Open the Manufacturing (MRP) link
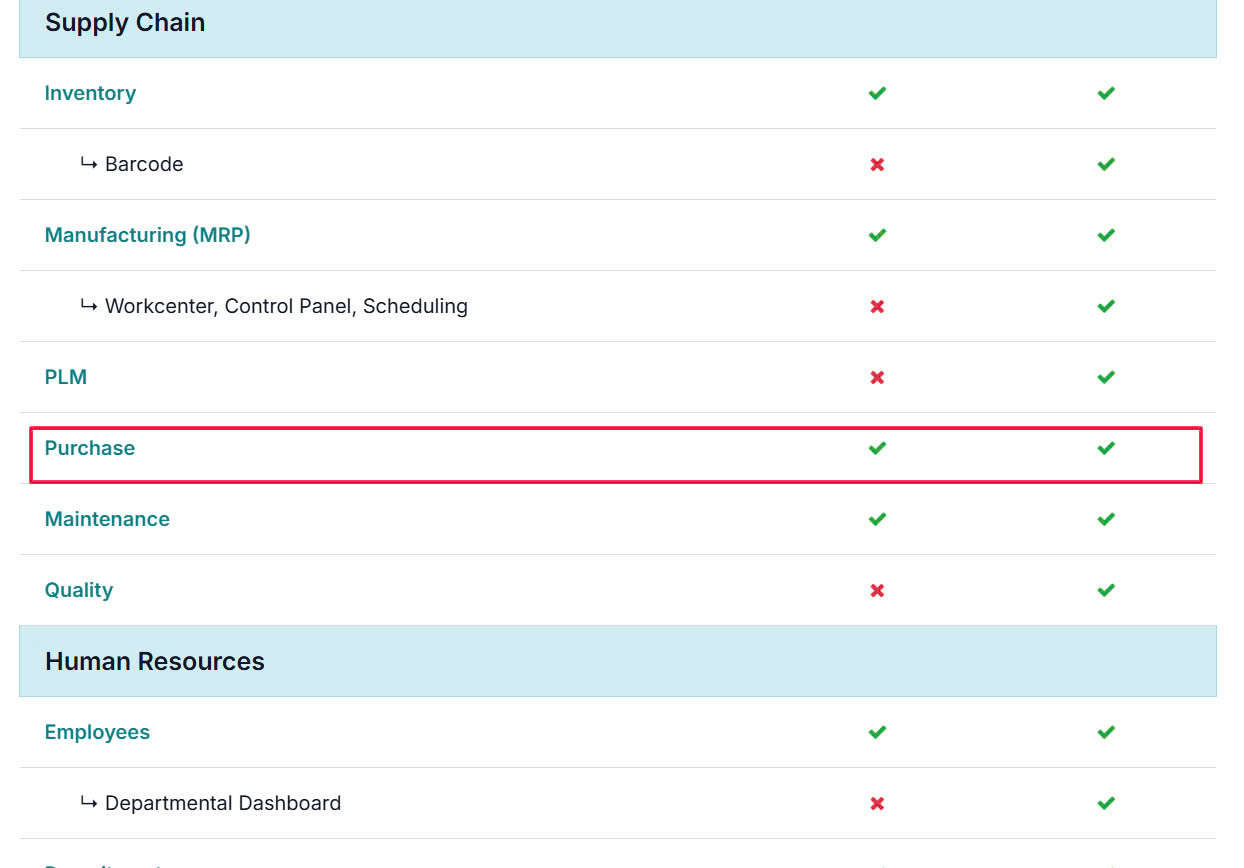Screen dimensions: 1244x868 click(147, 235)
